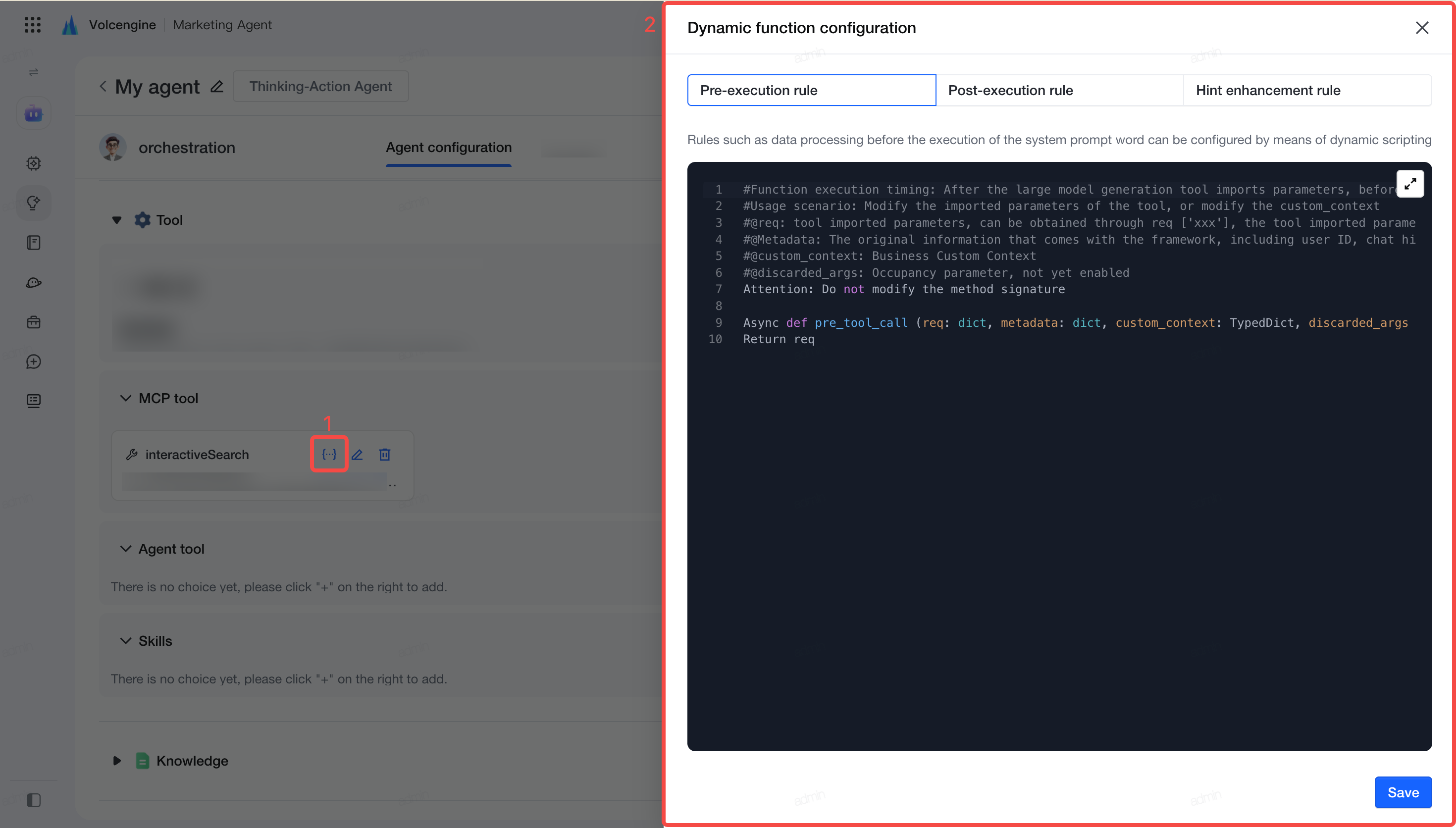The height and width of the screenshot is (828, 1456).
Task: Click the orchestration label
Action: click(x=187, y=148)
